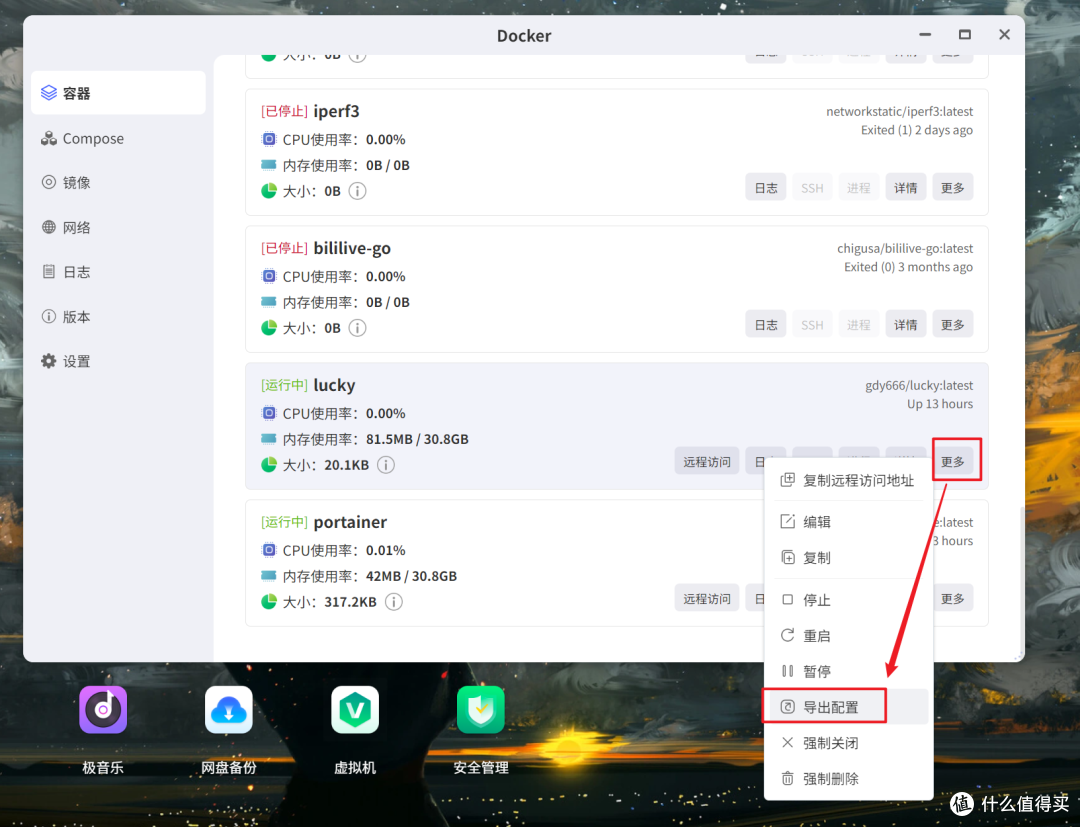Screen dimensions: 1080x827
Task: Choose 复制远程访问地址 in the menu
Action: (x=849, y=481)
